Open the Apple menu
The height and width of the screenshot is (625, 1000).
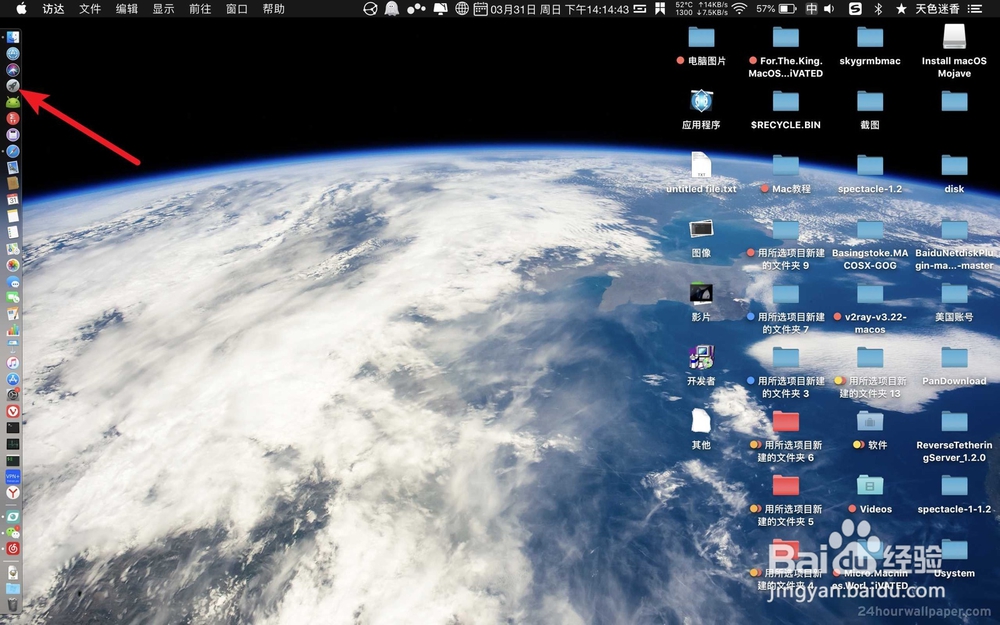pos(21,8)
